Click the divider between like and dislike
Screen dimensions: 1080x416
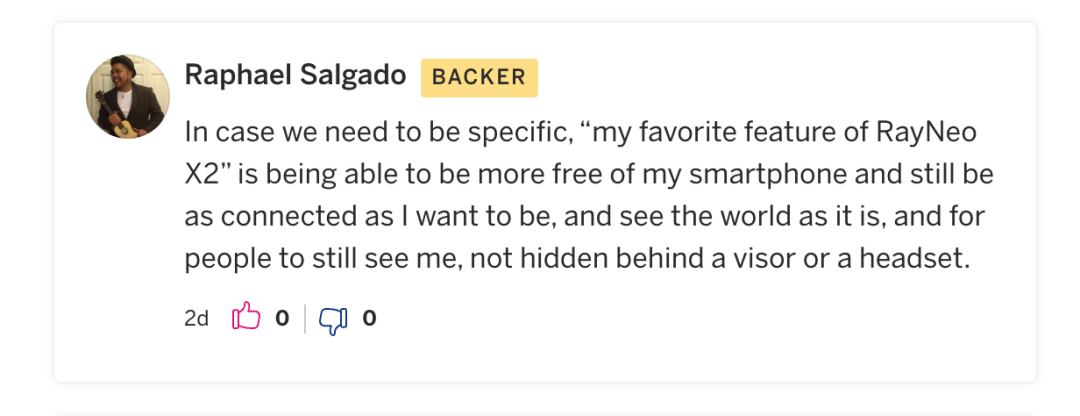point(305,319)
